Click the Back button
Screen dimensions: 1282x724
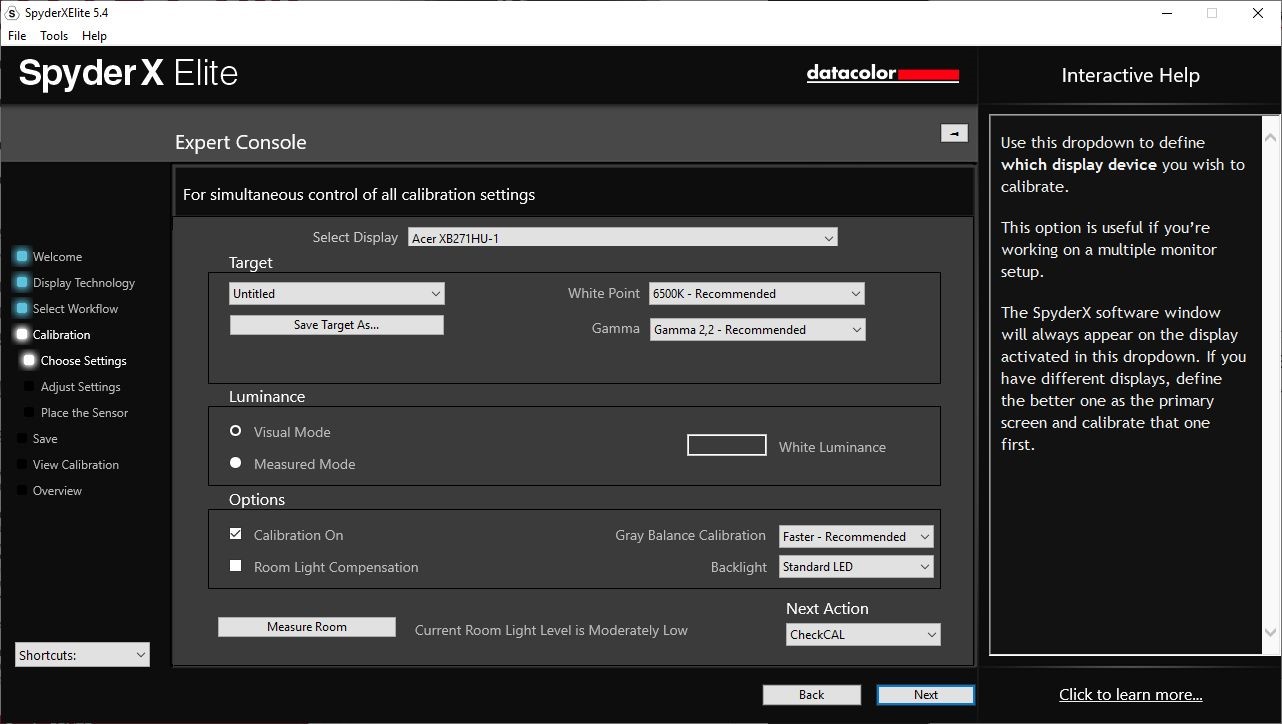(812, 695)
